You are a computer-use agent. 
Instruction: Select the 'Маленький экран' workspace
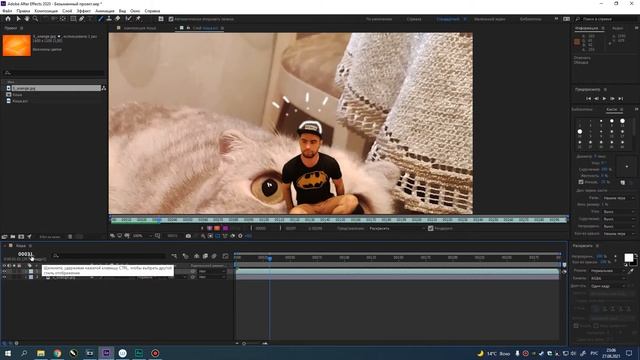489,19
